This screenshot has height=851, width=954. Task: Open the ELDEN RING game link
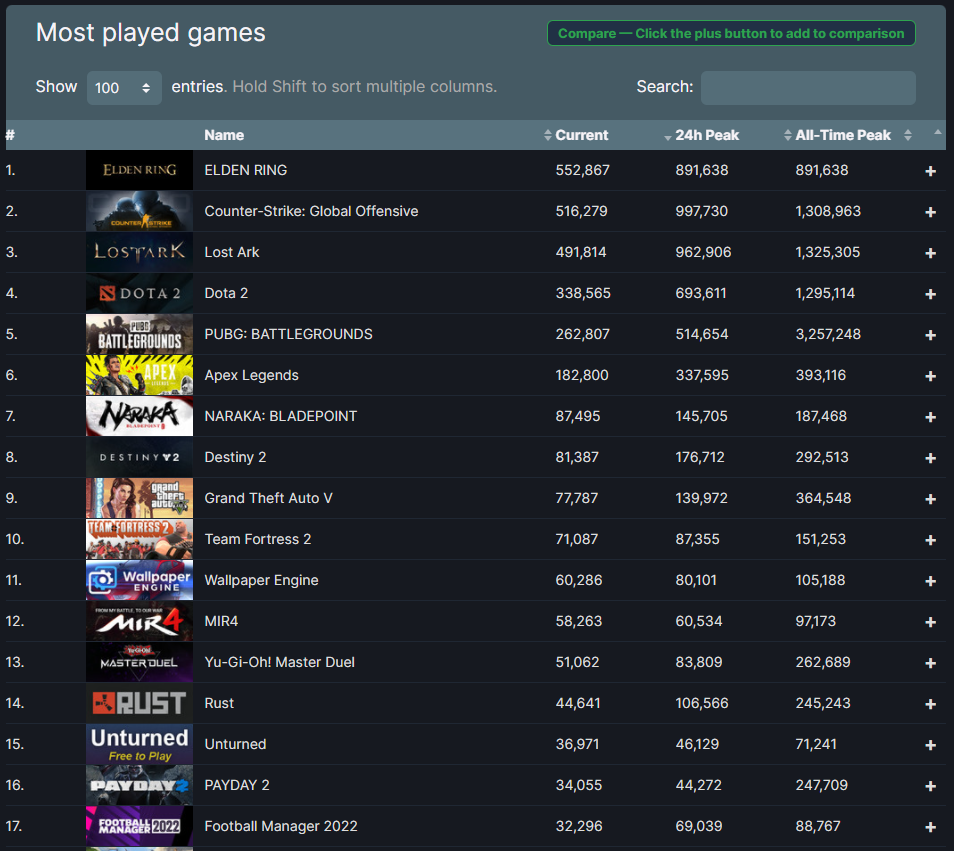point(246,170)
